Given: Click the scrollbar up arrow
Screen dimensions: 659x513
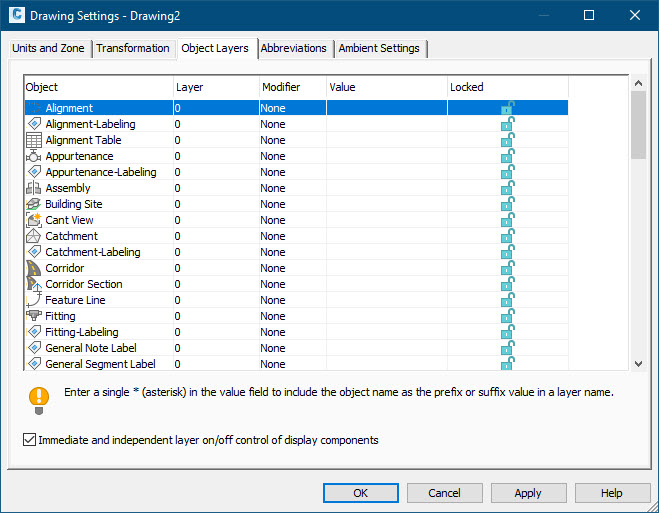Looking at the screenshot, I should pos(638,83).
